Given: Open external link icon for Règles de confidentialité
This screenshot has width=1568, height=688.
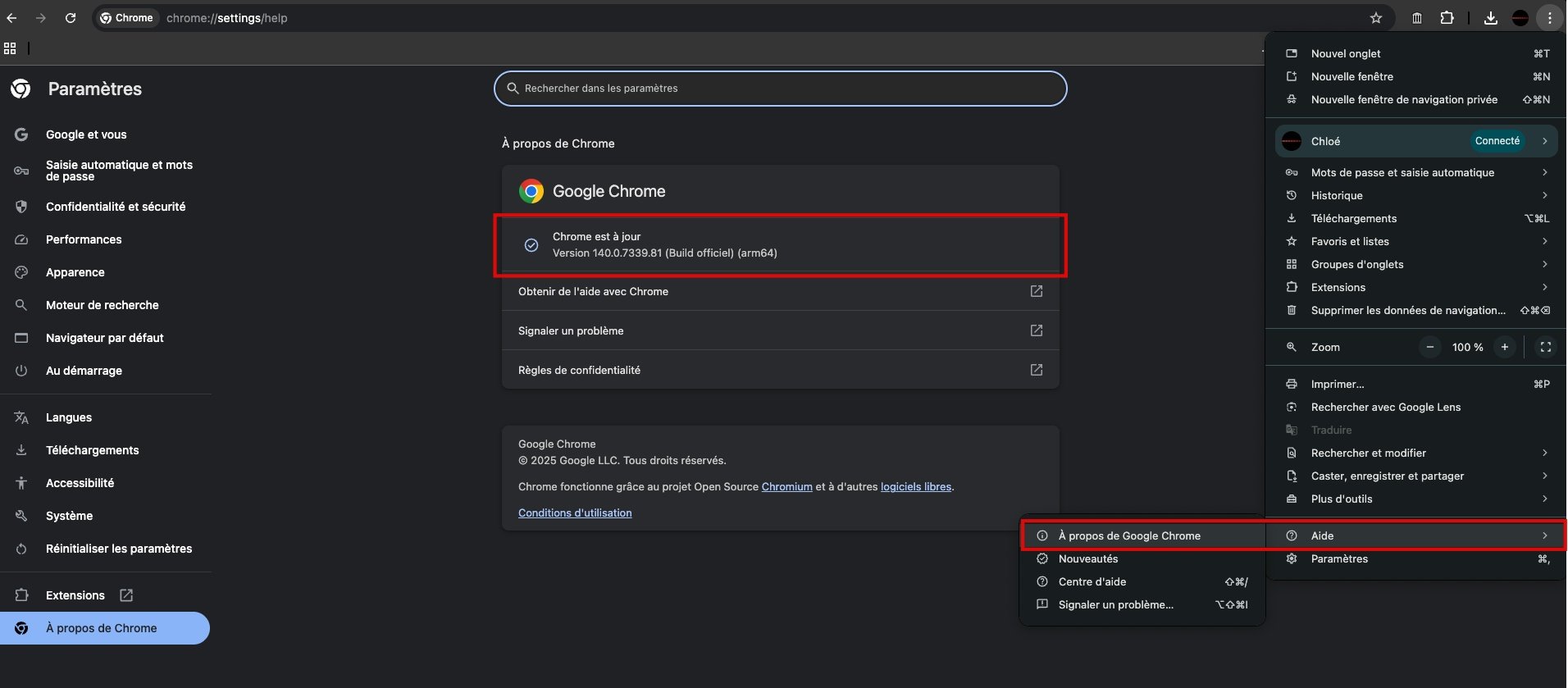Looking at the screenshot, I should click(x=1037, y=370).
